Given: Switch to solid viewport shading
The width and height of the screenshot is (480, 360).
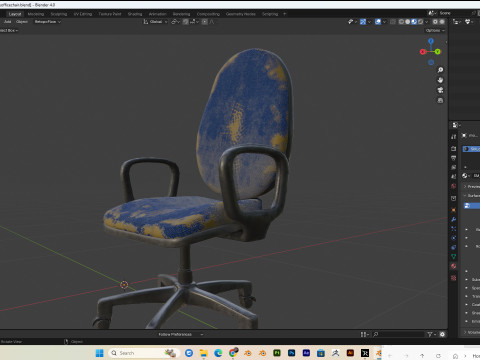Looking at the screenshot, I should pos(408,22).
